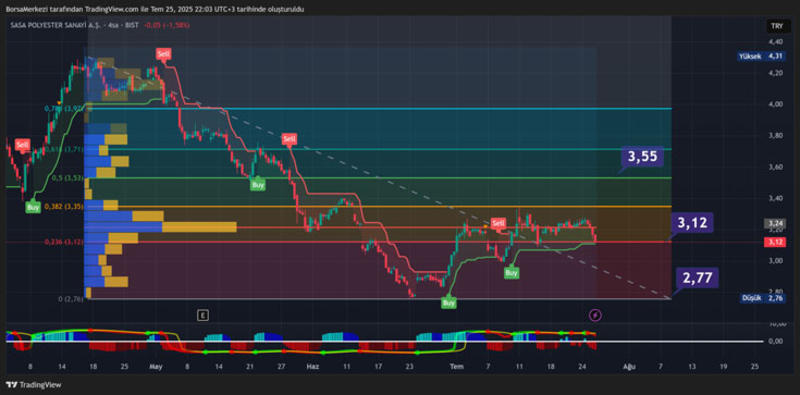Screen dimensions: 800x395
Task: Click the 4,00 price axis label
Action: (x=776, y=104)
